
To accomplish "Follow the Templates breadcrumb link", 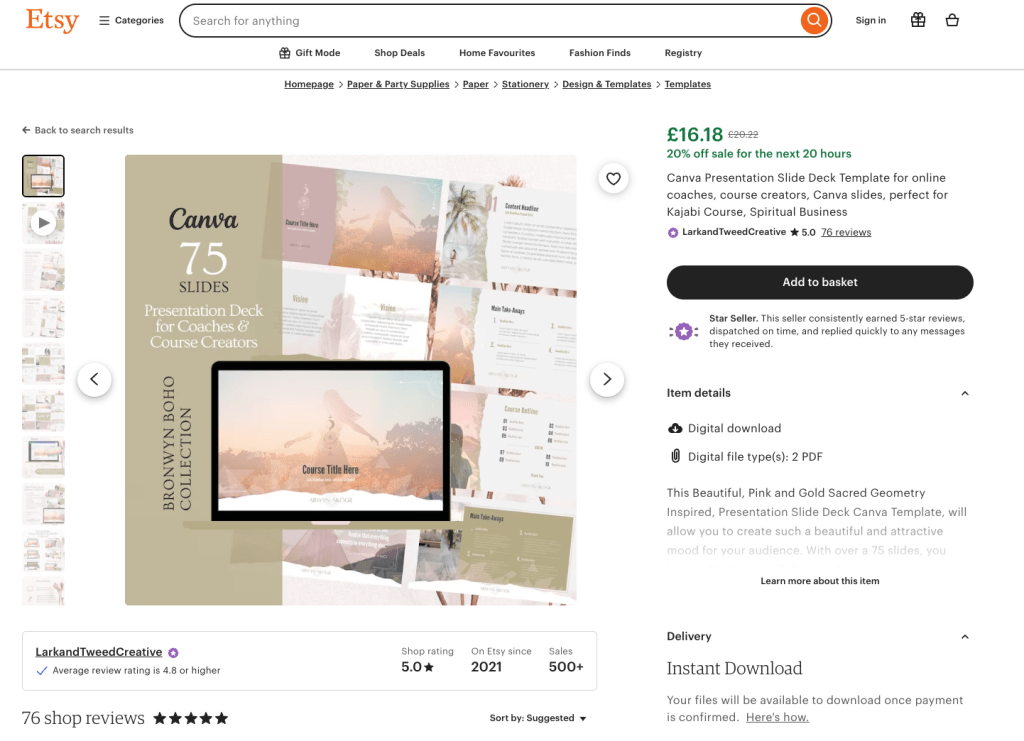I will point(688,84).
